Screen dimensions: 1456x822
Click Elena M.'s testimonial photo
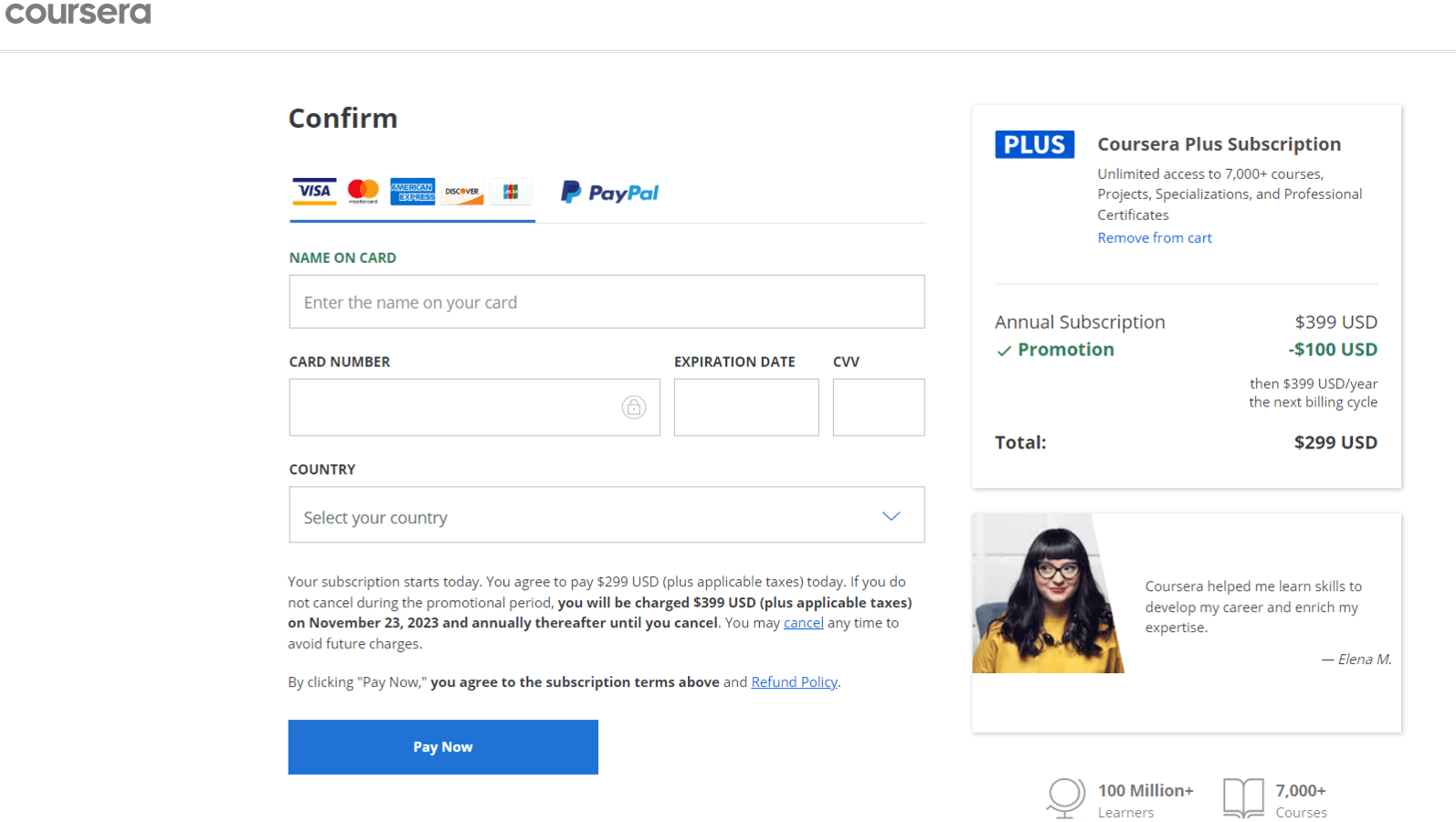coord(1048,593)
